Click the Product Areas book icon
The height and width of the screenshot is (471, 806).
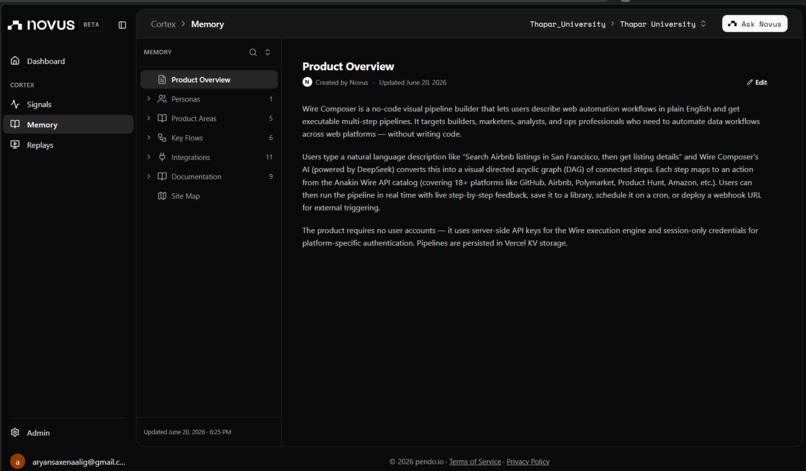[162, 118]
